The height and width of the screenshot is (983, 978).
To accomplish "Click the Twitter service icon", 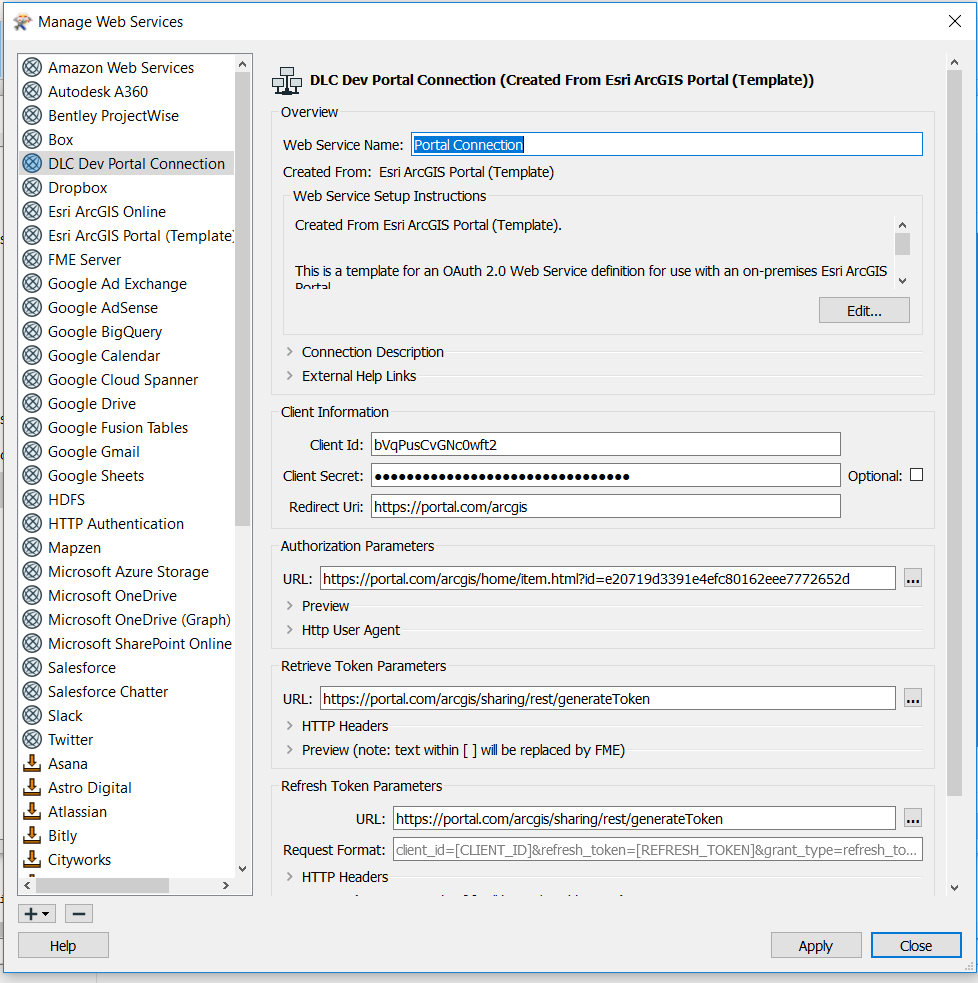I will [x=32, y=739].
